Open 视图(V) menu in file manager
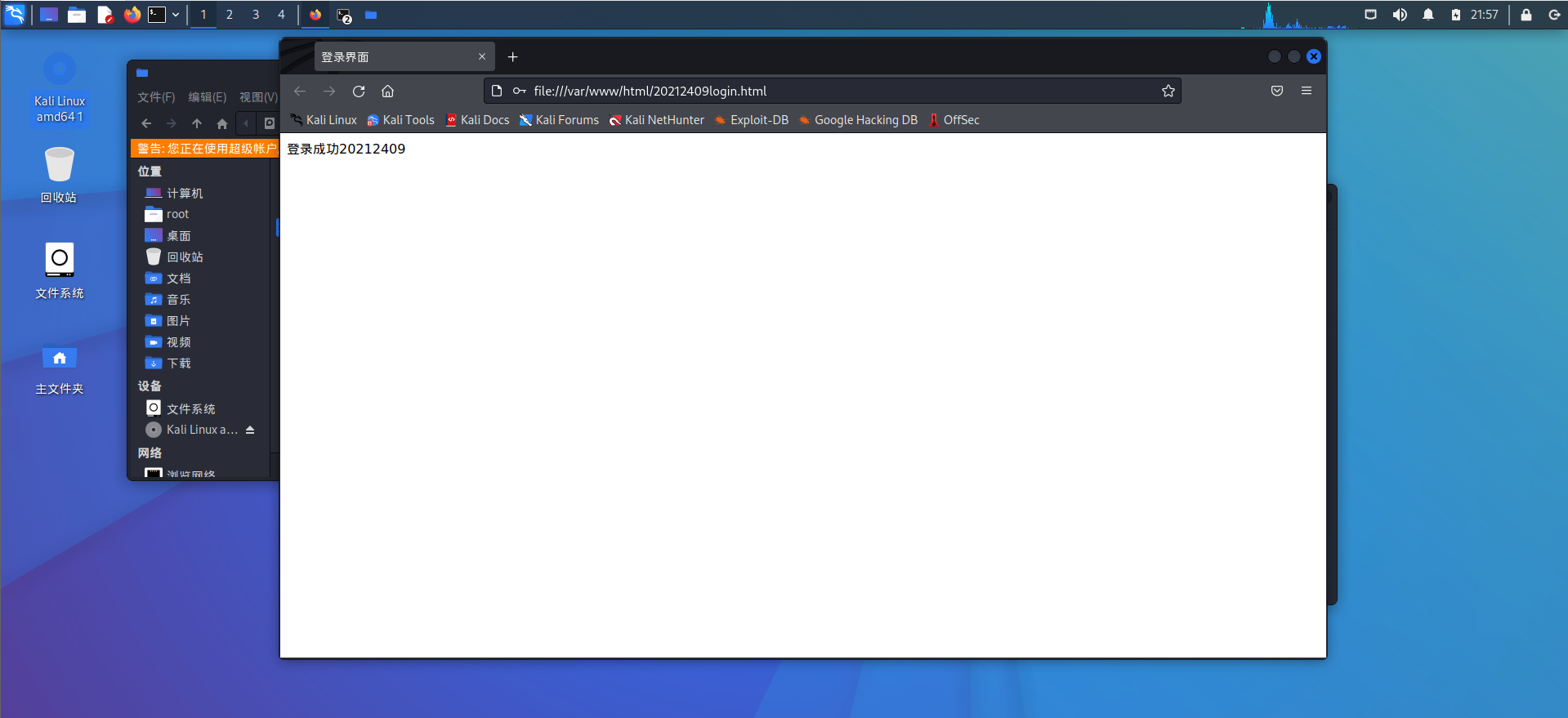The width and height of the screenshot is (1568, 718). pos(258,97)
